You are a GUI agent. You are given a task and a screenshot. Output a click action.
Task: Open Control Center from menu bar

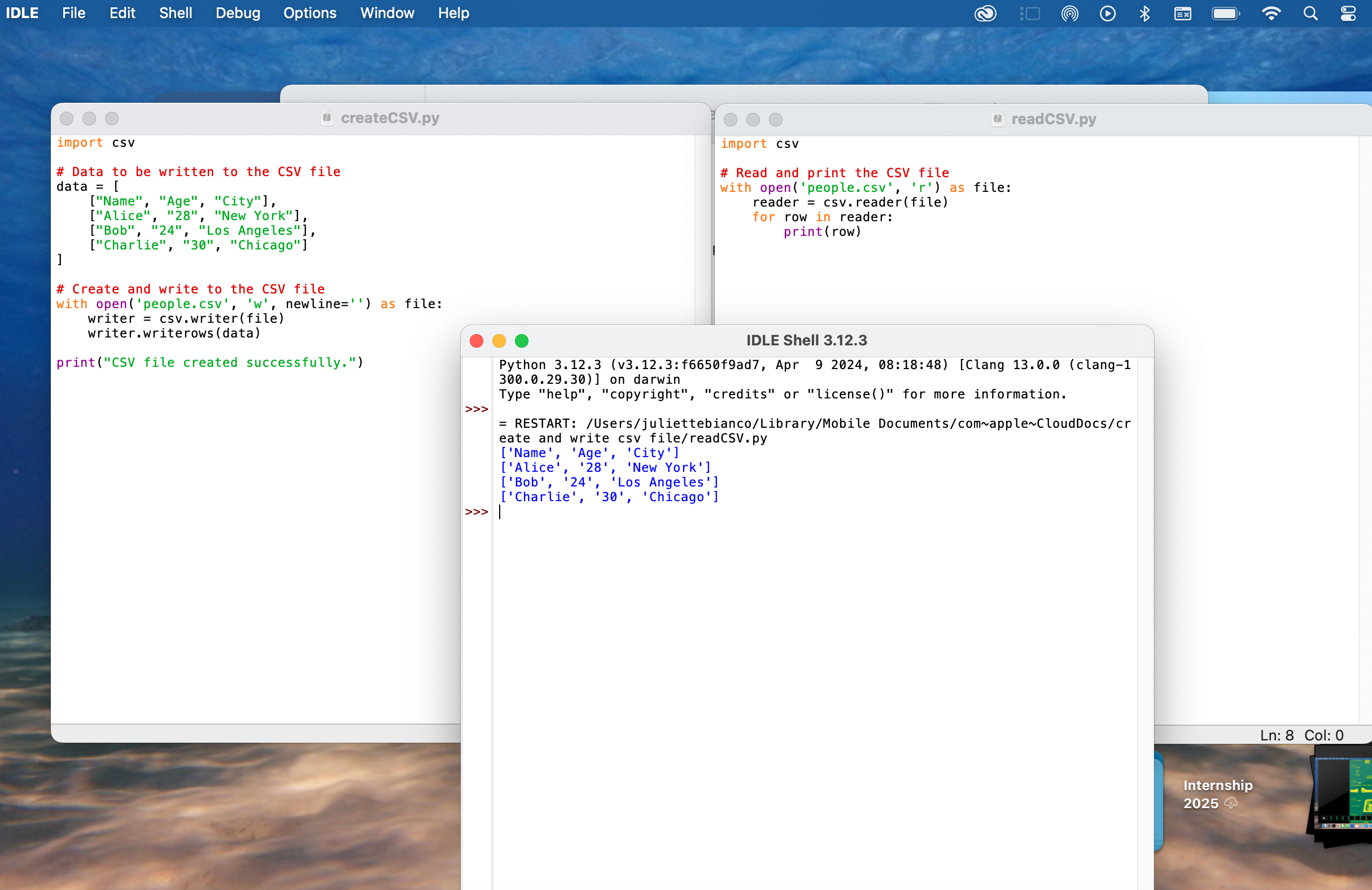pos(1348,13)
